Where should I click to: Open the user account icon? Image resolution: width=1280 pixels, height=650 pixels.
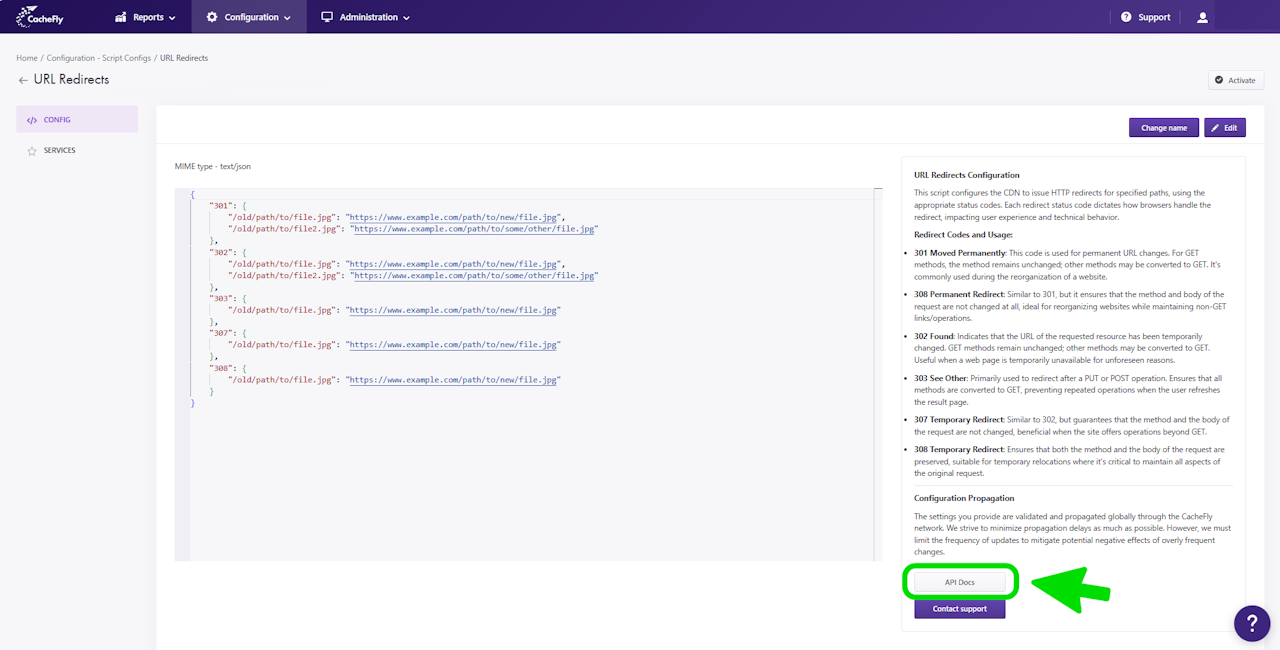point(1203,17)
